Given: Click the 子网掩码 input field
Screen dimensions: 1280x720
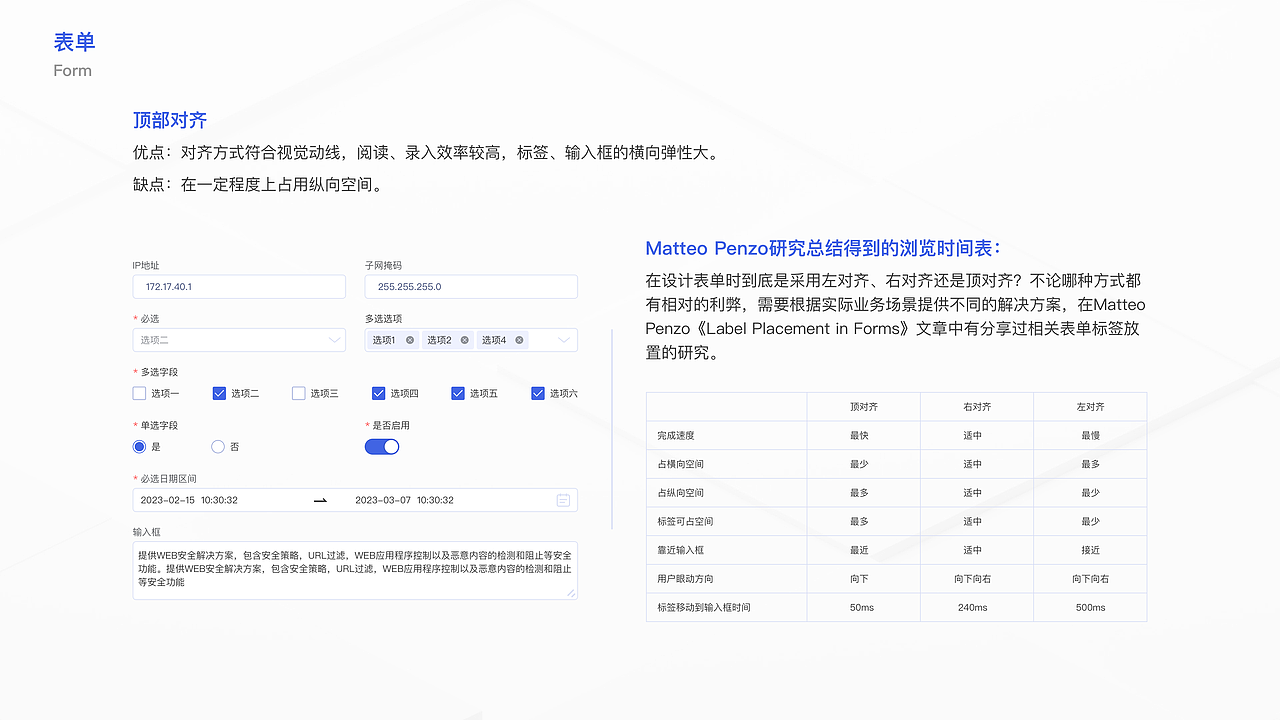Looking at the screenshot, I should click(x=471, y=287).
